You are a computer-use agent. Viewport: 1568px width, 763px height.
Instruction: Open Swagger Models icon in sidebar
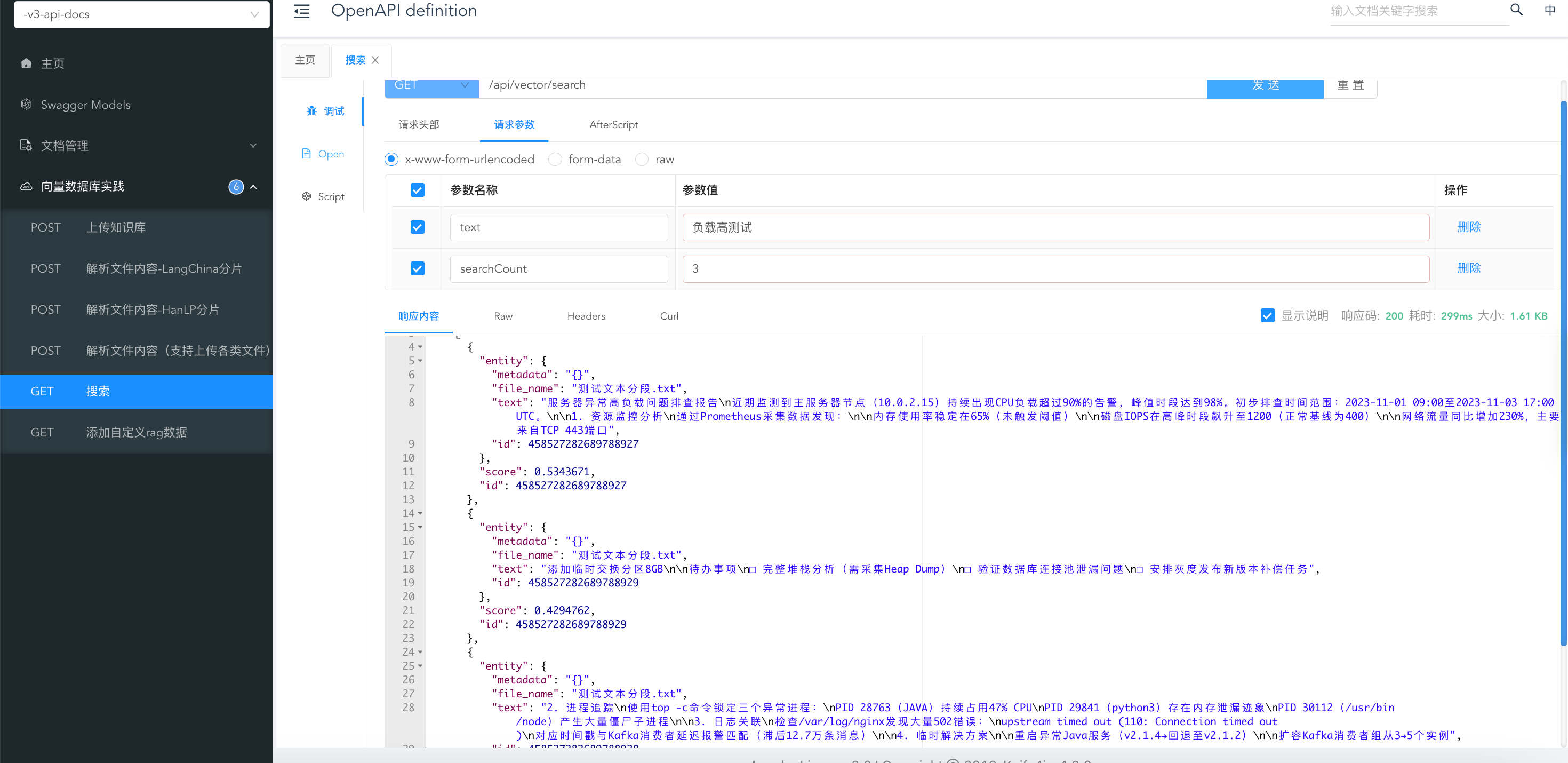click(x=26, y=105)
